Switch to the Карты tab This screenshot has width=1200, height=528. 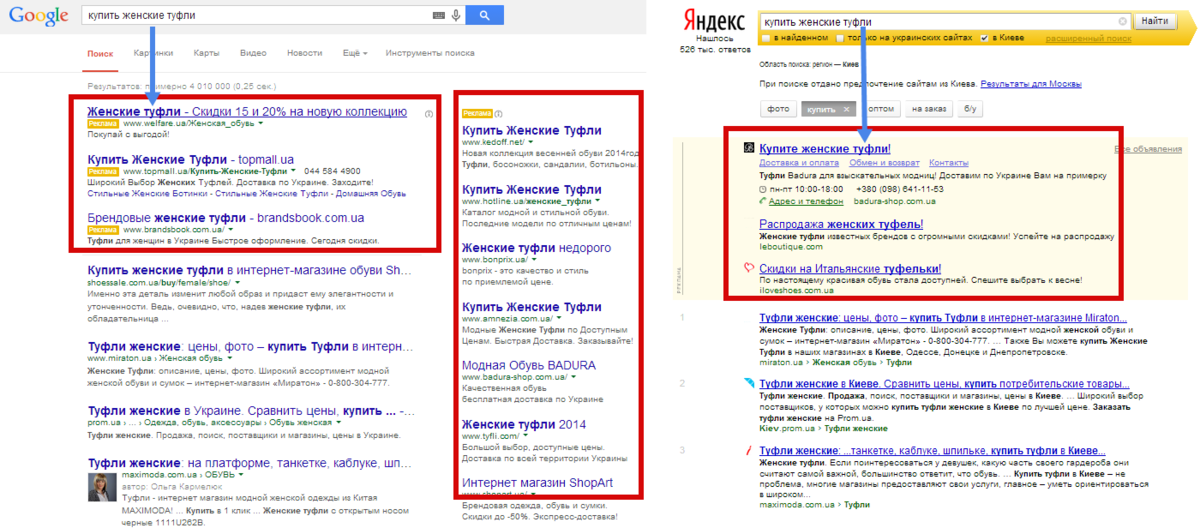point(207,52)
